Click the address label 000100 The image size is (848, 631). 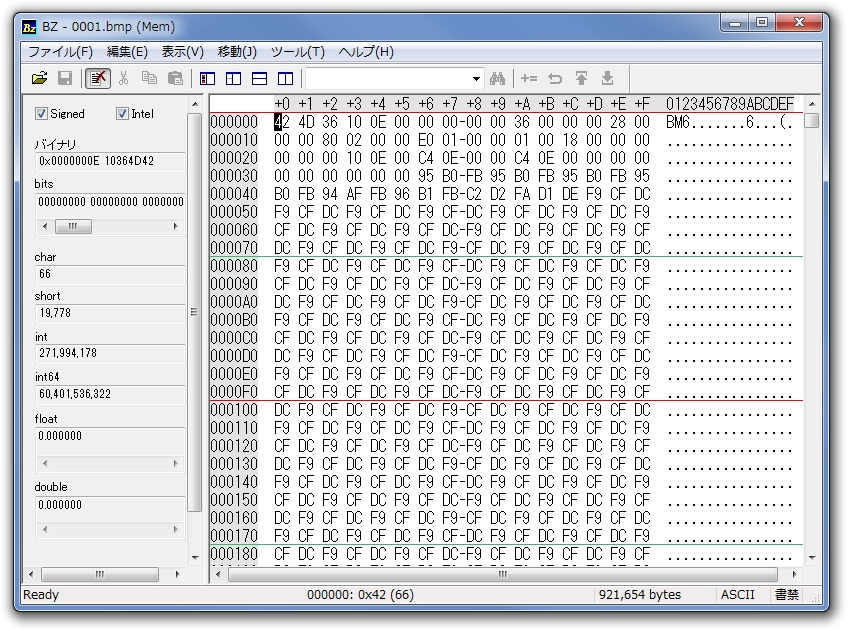click(234, 410)
